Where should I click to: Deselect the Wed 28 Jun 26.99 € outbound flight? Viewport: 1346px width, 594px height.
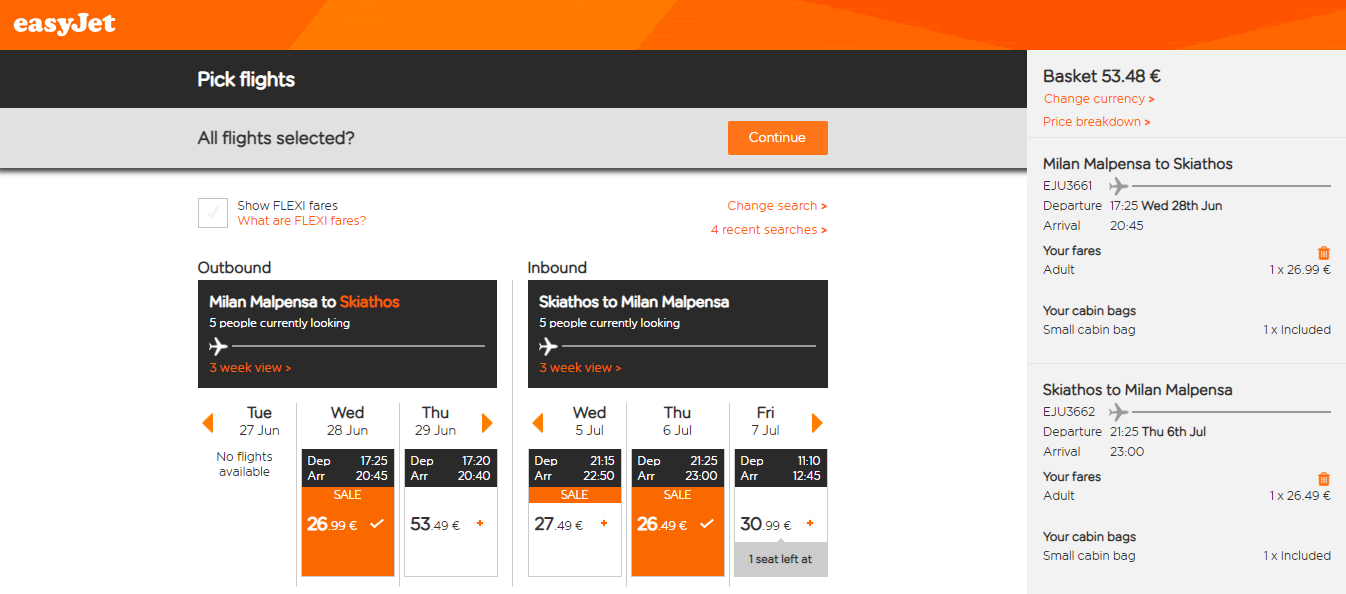coord(347,524)
